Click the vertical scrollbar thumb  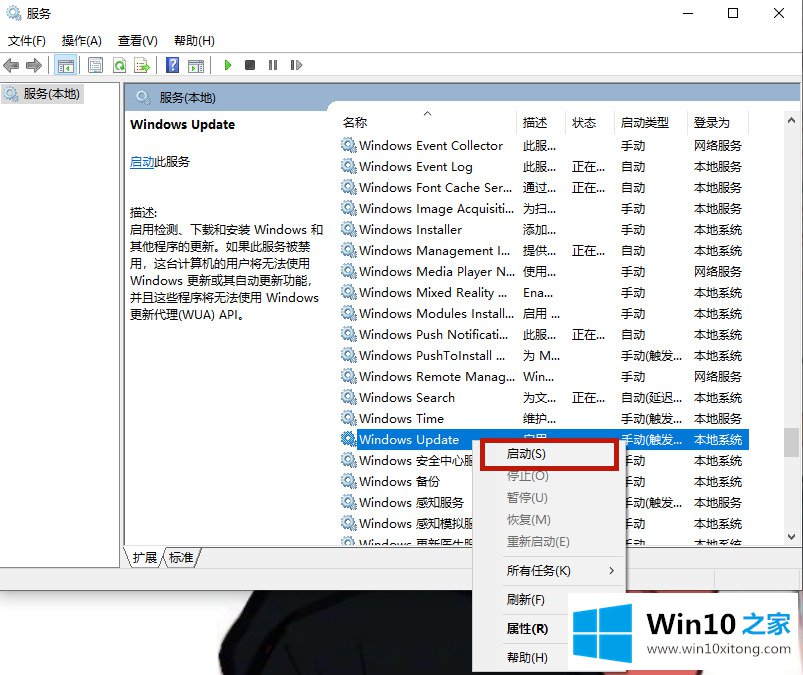click(x=791, y=442)
